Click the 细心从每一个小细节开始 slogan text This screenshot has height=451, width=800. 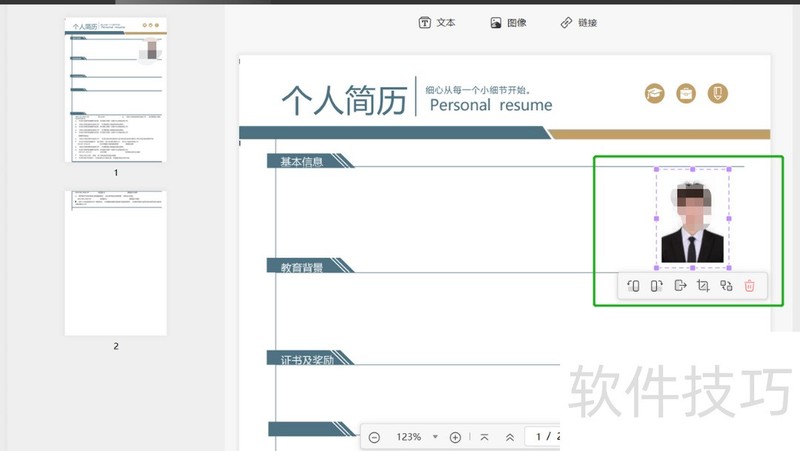click(x=478, y=90)
